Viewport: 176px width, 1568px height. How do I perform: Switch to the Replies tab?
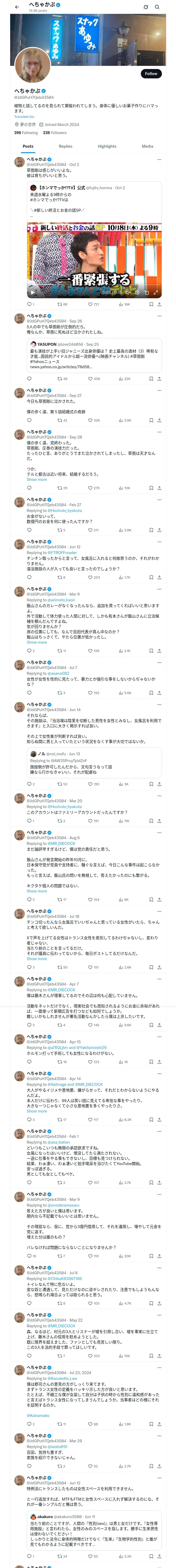[65, 146]
